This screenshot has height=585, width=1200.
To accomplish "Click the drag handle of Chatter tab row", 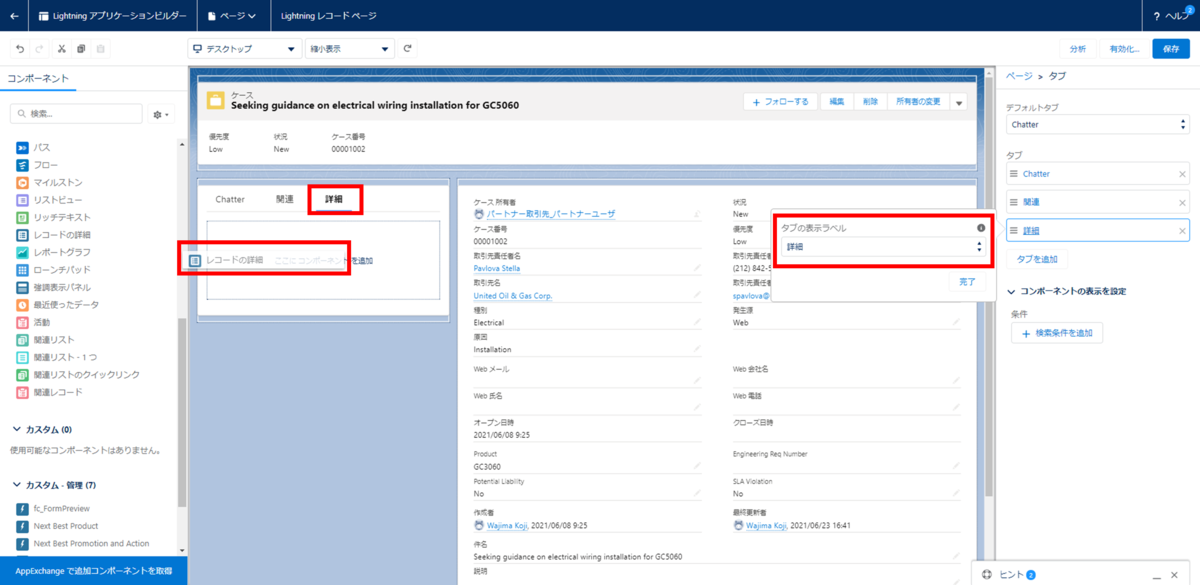I will coord(1014,174).
